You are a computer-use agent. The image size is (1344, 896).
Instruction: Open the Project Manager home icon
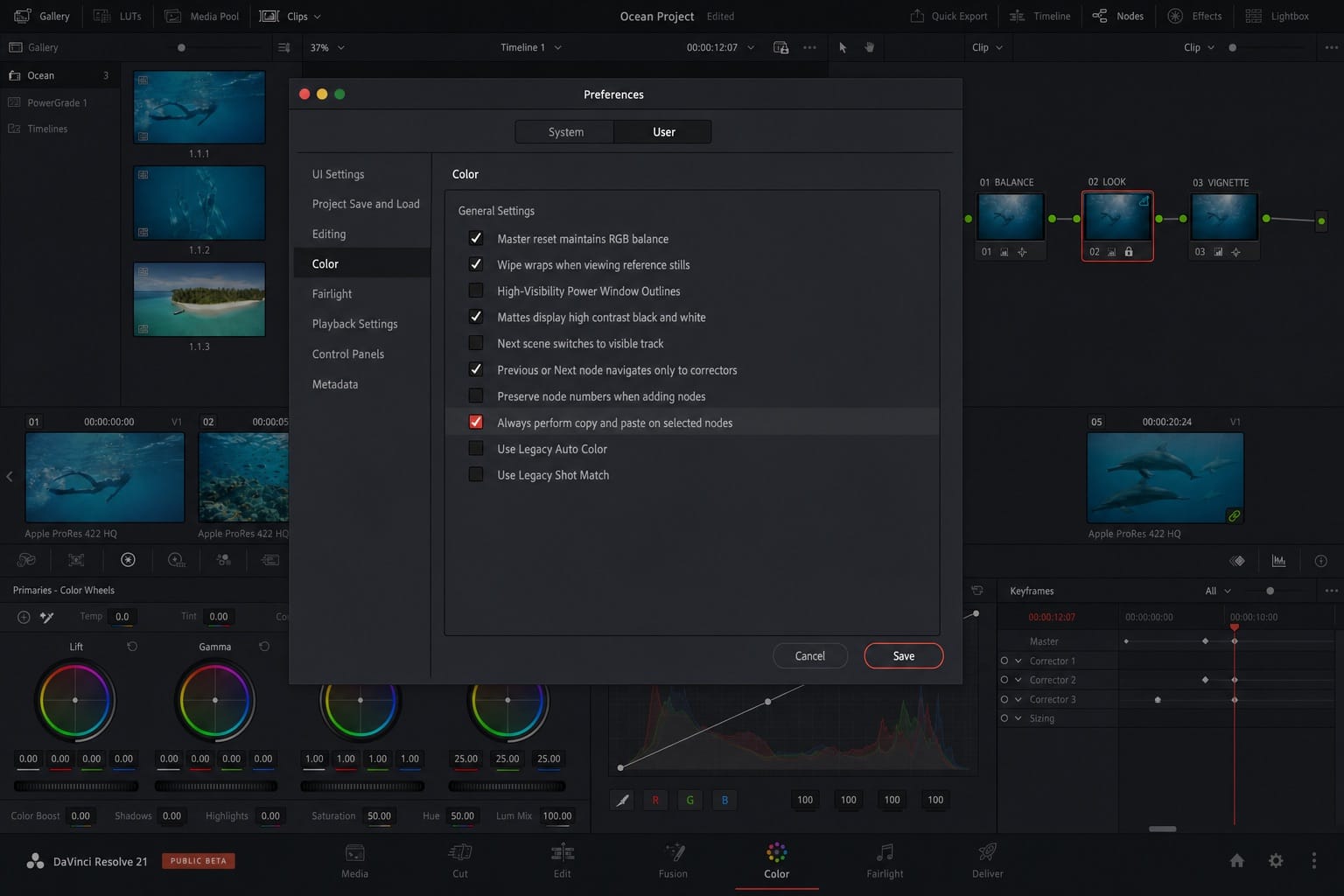click(1237, 861)
